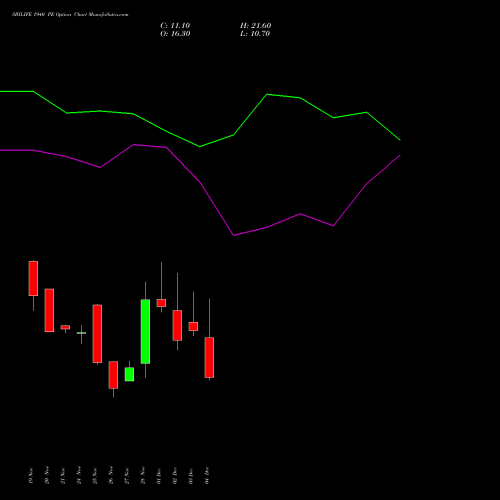Click the '28 Nov' date axis label

[143, 476]
